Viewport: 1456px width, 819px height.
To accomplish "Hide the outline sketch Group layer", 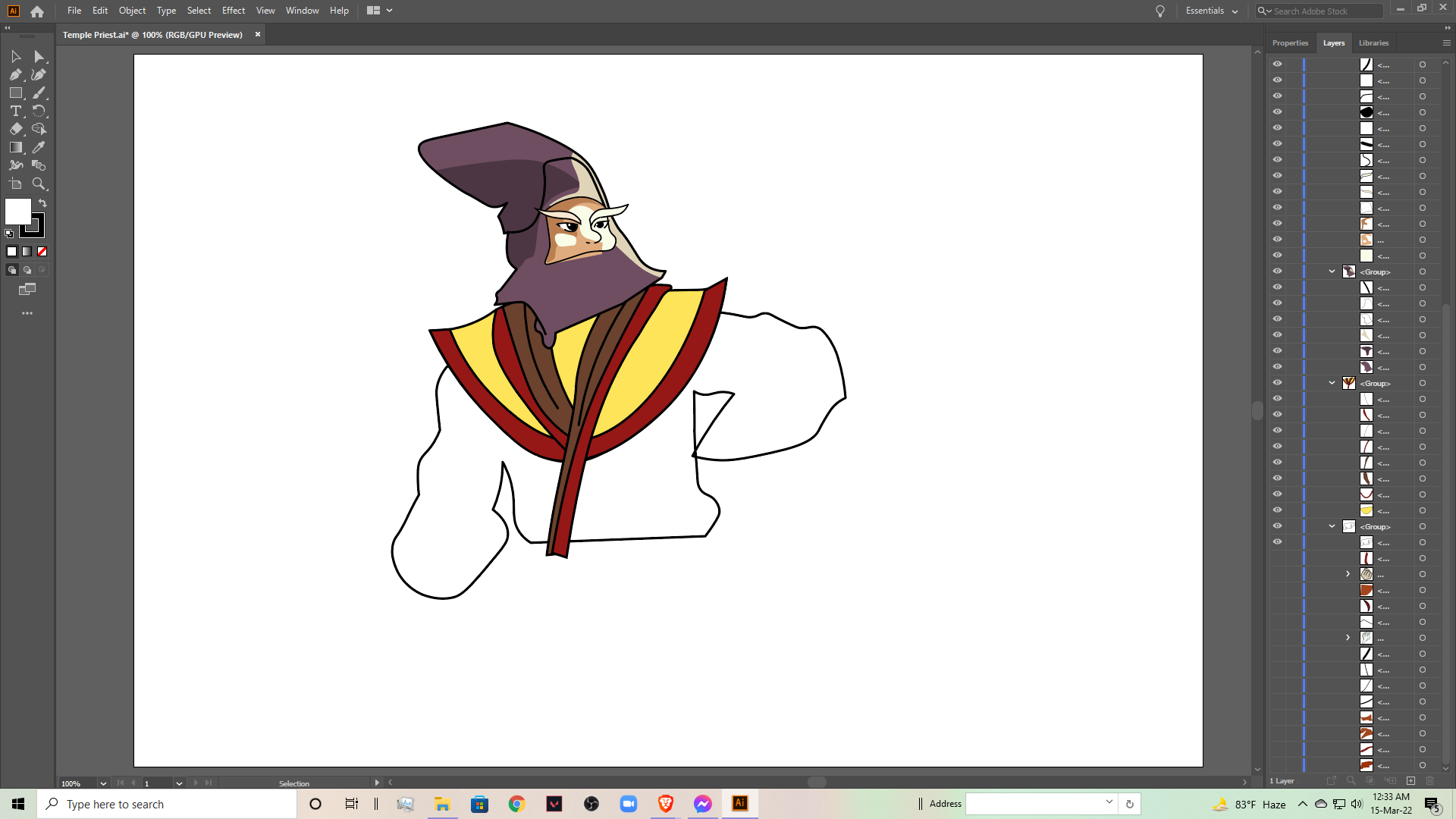I will point(1277,526).
